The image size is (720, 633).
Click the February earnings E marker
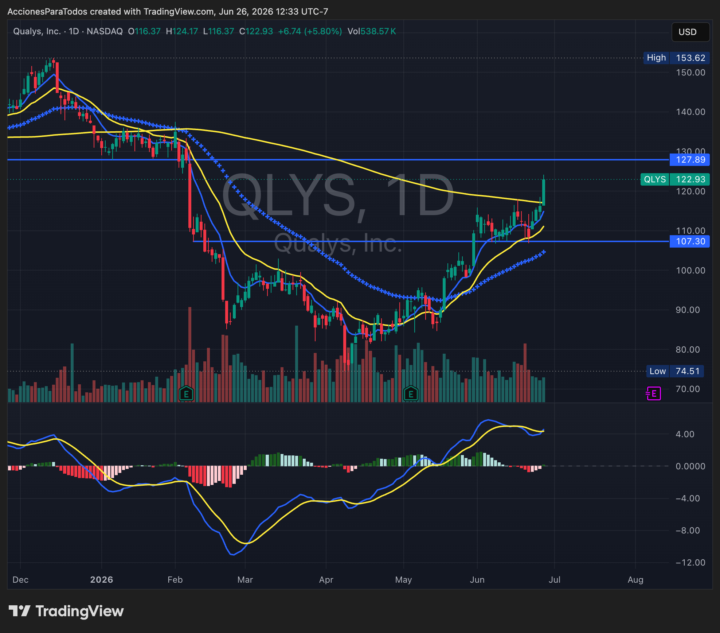tap(186, 393)
